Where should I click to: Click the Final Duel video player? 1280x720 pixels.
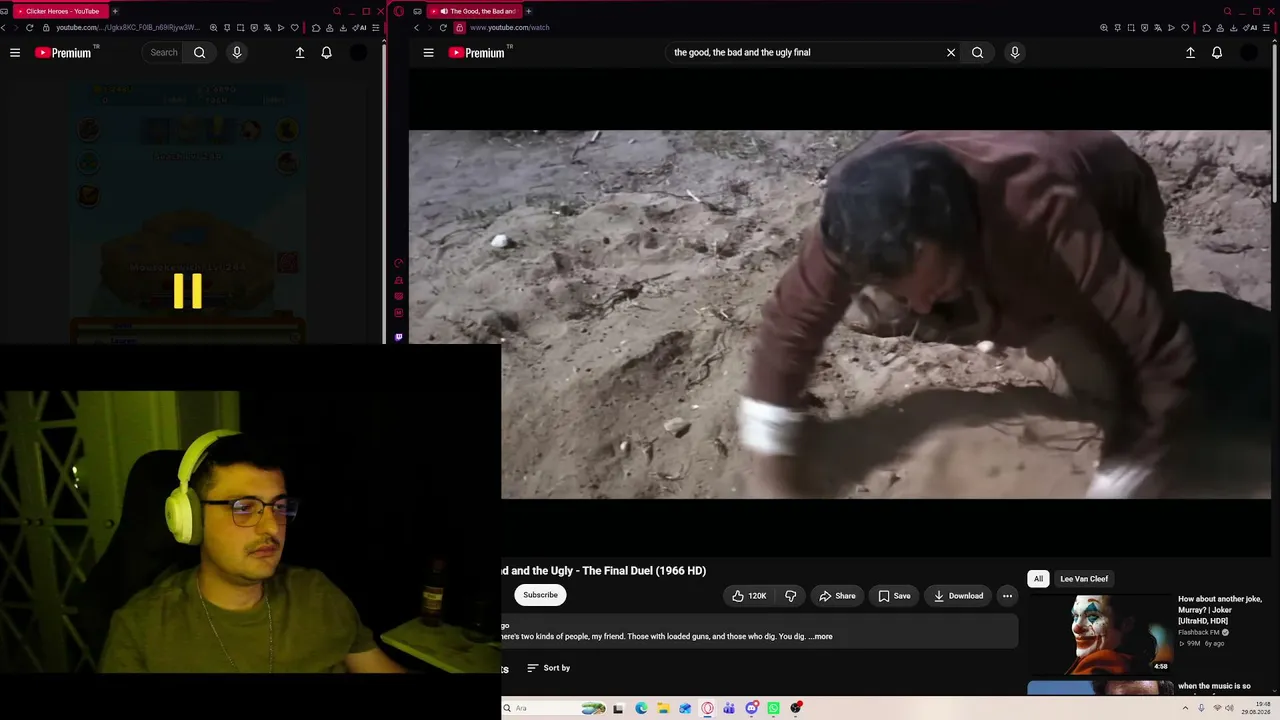[x=840, y=315]
